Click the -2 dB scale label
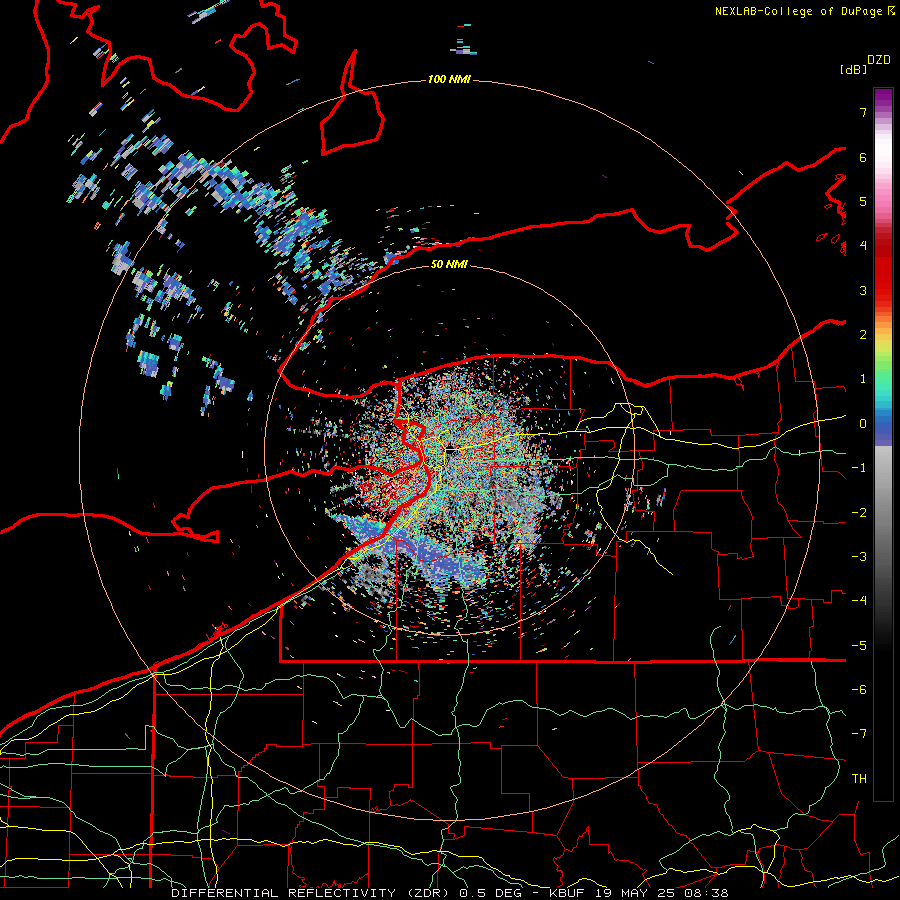 (x=859, y=513)
